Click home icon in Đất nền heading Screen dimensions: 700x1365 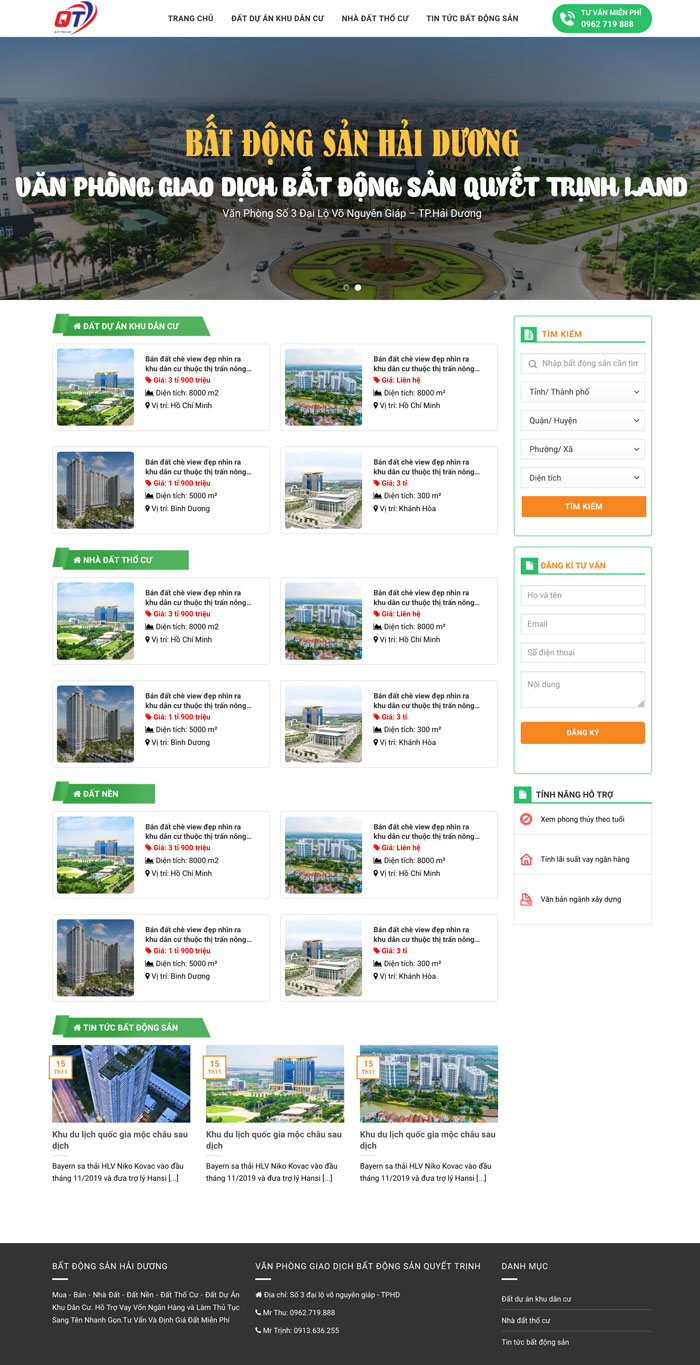tap(77, 794)
